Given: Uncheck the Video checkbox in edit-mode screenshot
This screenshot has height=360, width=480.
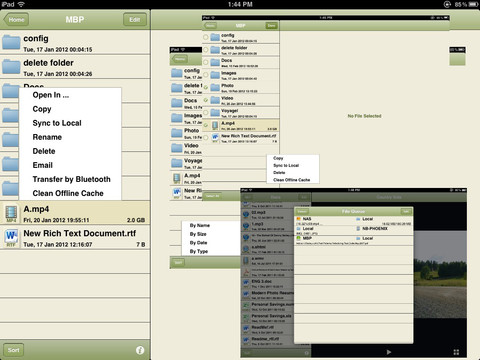Looking at the screenshot, I should coord(206,100).
